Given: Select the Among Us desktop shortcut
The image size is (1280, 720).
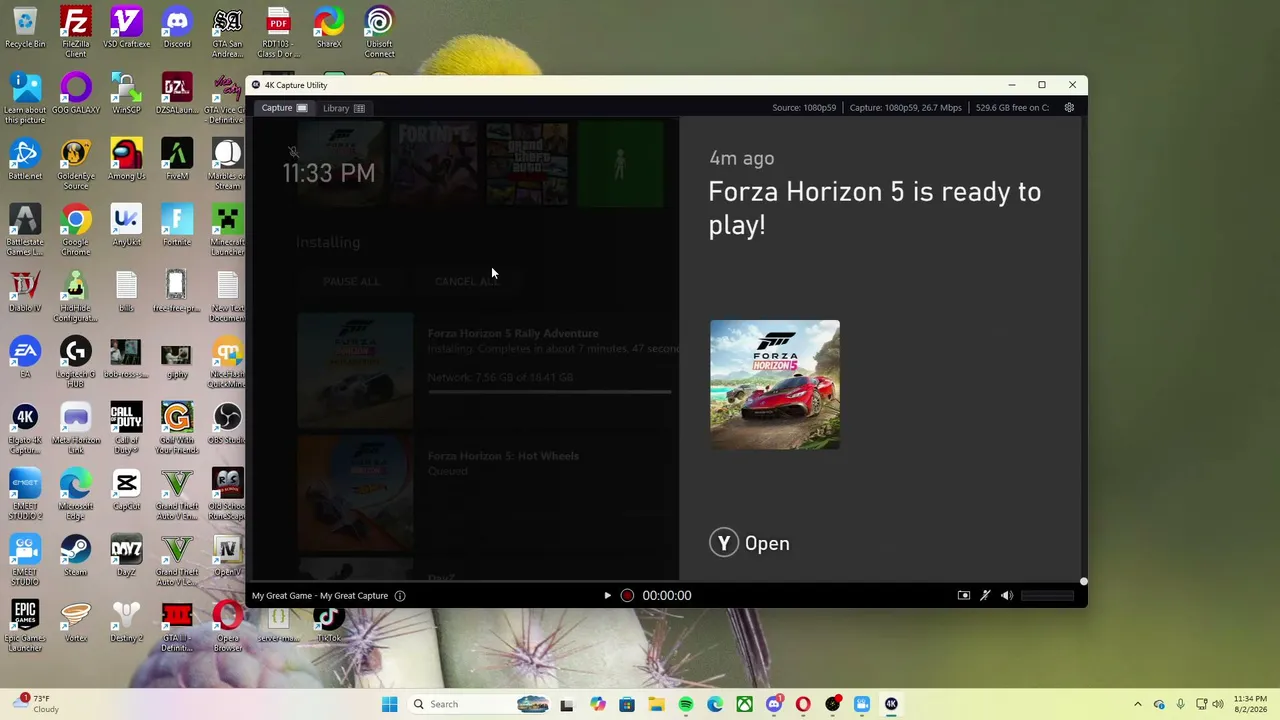Looking at the screenshot, I should (x=126, y=160).
